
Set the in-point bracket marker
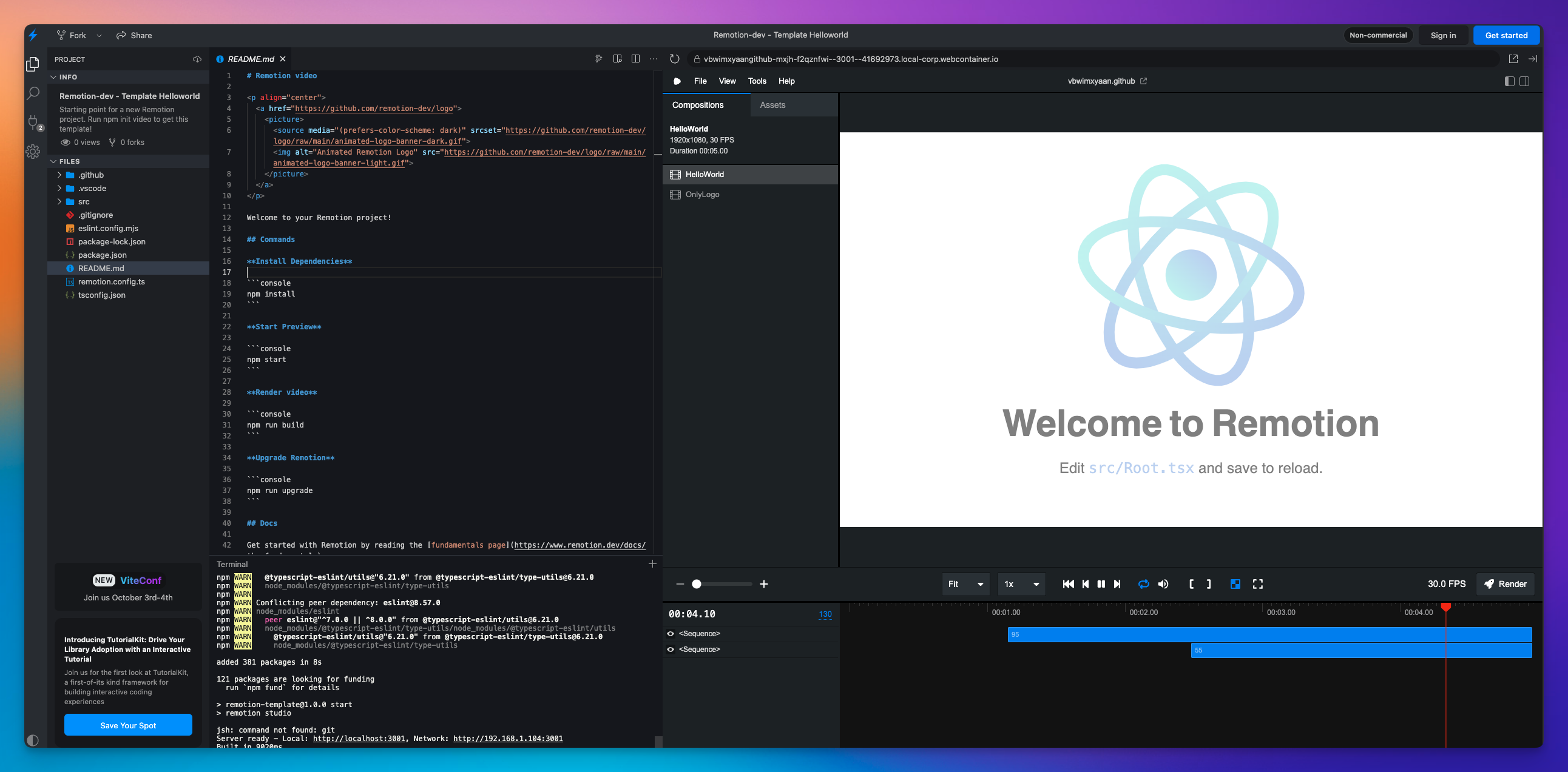click(1191, 584)
